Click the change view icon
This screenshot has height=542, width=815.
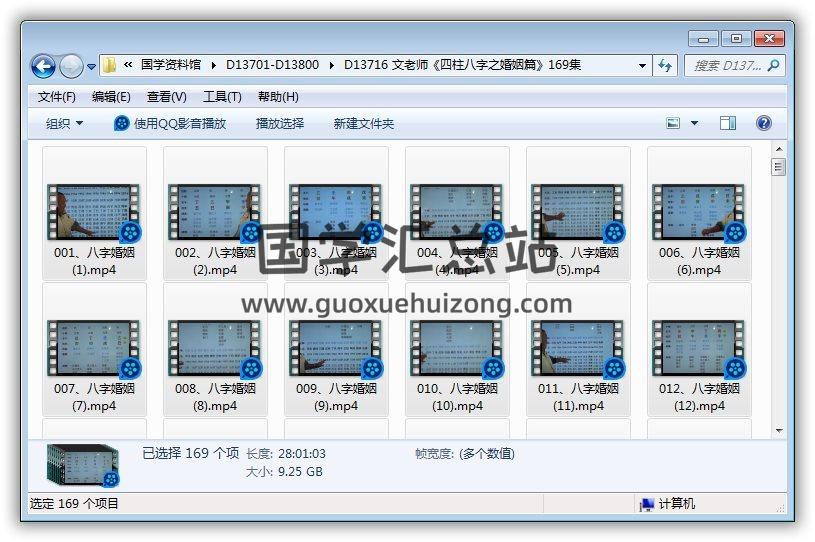click(x=674, y=123)
